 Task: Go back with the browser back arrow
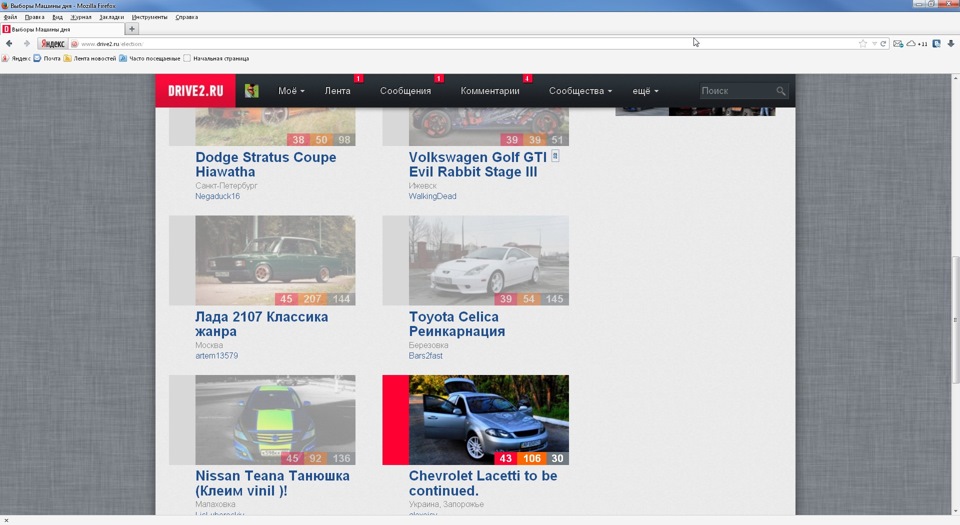[x=9, y=43]
